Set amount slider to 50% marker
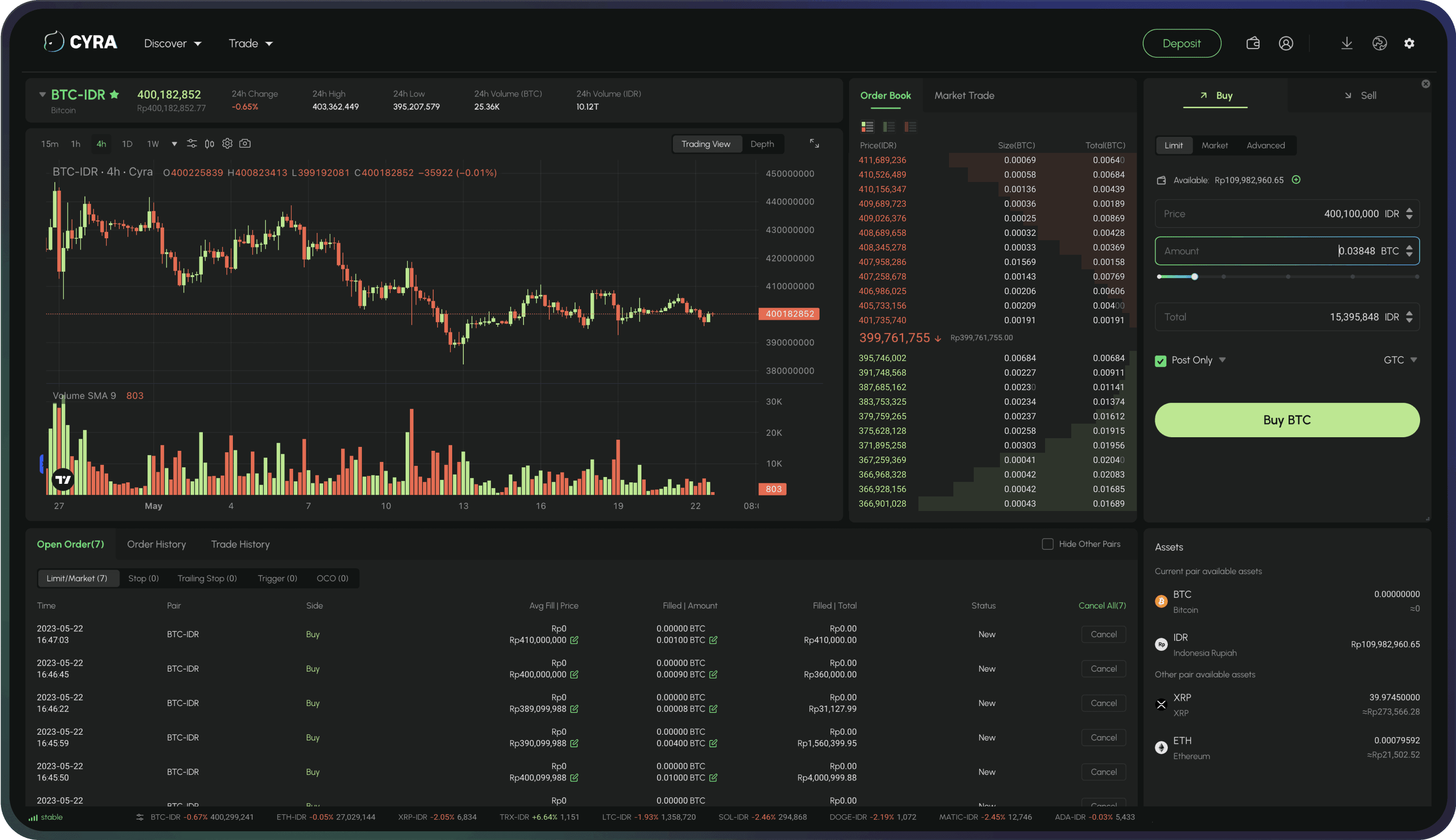This screenshot has width=1456, height=840. tap(1288, 277)
